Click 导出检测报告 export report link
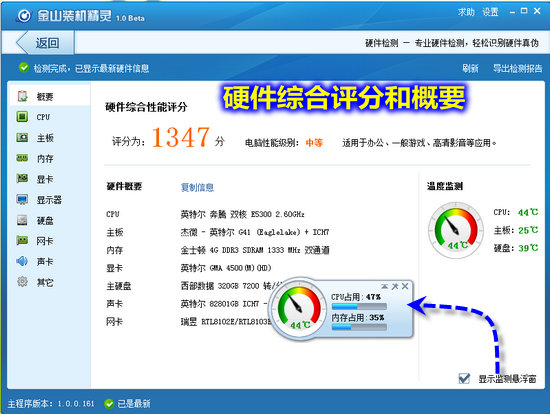The image size is (550, 414). [517, 68]
